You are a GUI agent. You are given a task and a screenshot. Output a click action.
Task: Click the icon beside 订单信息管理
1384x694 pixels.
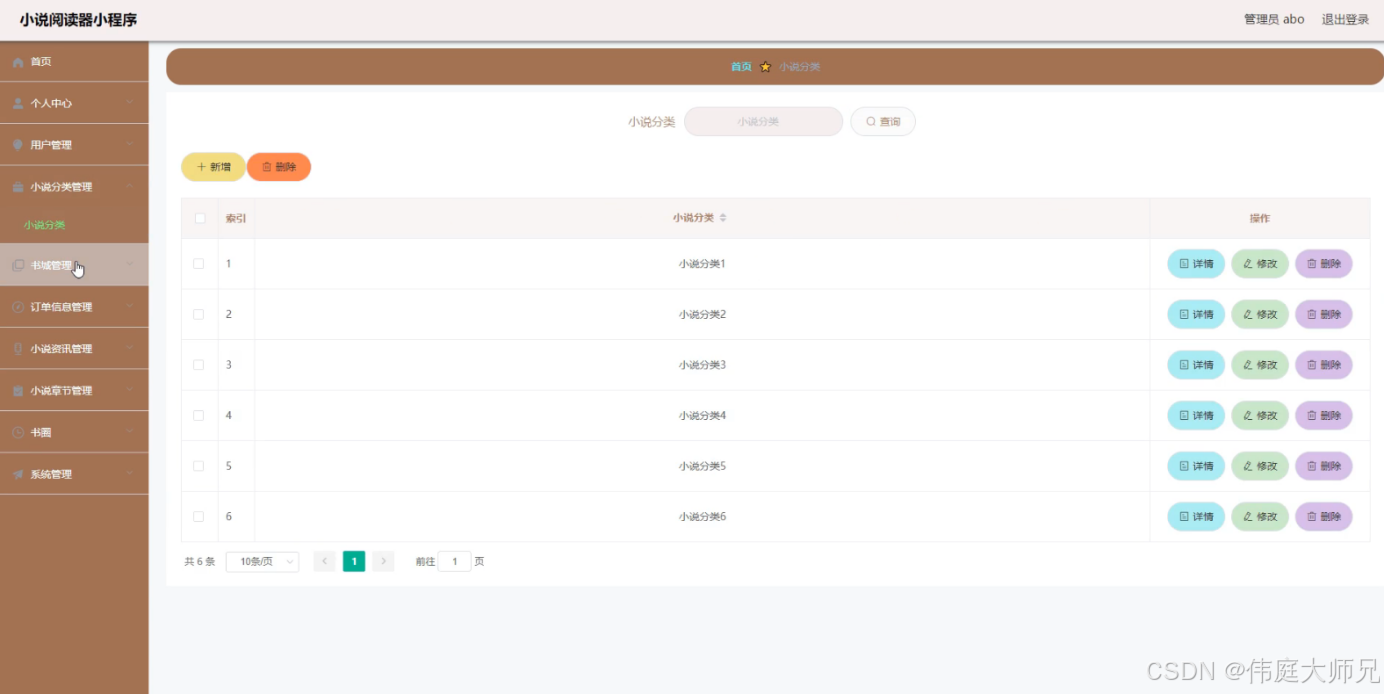tap(18, 307)
